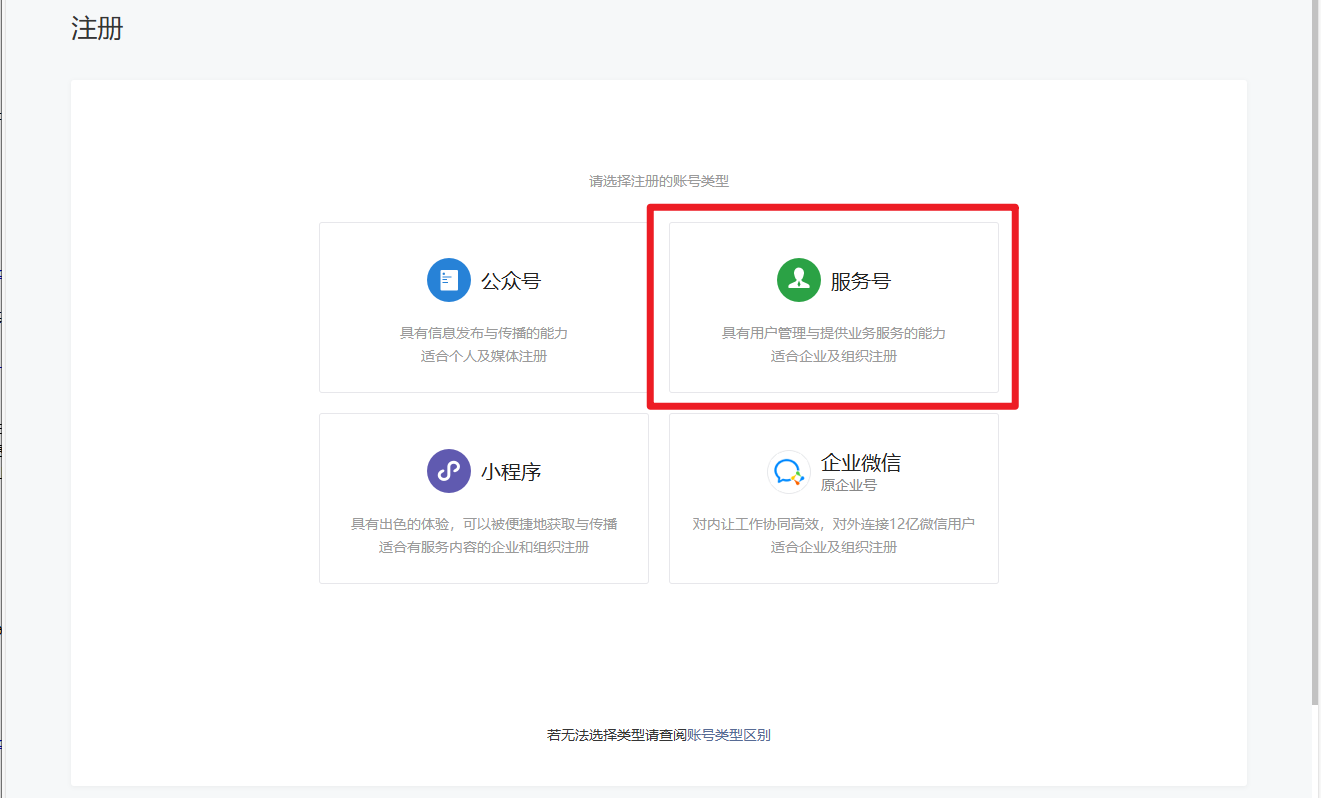Viewport: 1321px width, 798px height.
Task: Click the 小程序 description about 出色的体验
Action: [484, 524]
